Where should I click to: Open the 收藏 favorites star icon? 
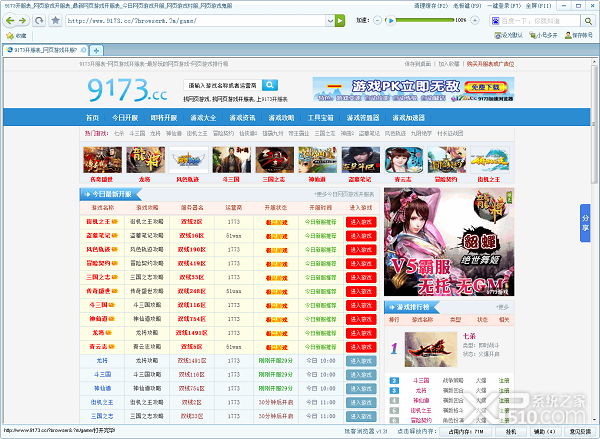tap(10, 36)
